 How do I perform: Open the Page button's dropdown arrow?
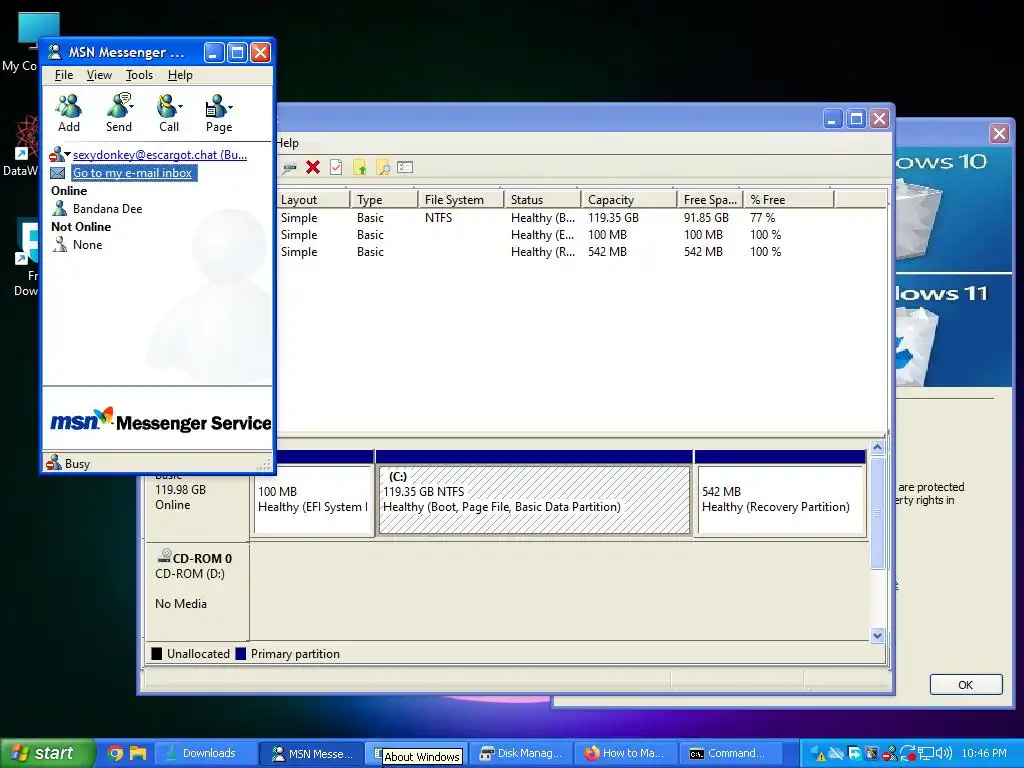pos(231,106)
